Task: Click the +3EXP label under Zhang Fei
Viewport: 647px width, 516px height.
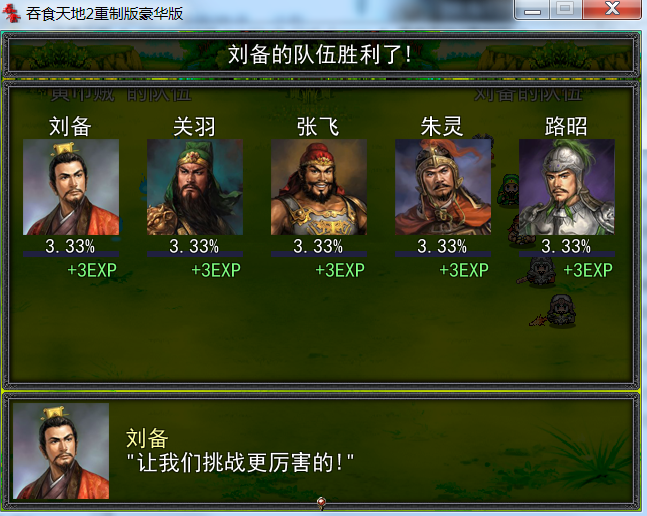Action: pyautogui.click(x=340, y=270)
